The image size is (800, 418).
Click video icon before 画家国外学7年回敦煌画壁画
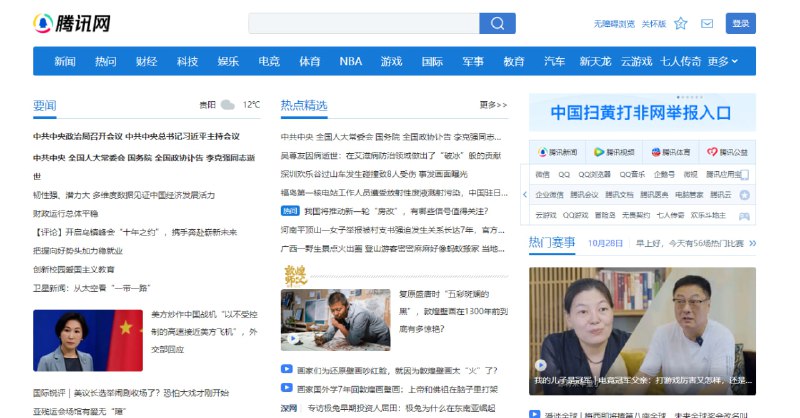point(287,388)
